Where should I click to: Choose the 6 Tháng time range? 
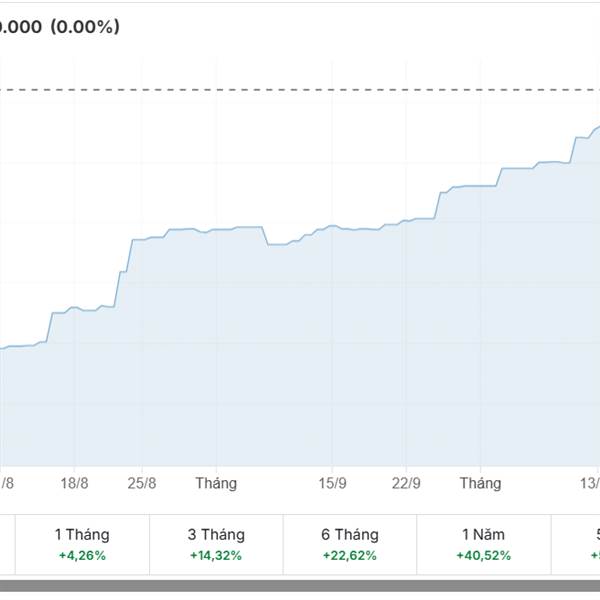point(349,544)
